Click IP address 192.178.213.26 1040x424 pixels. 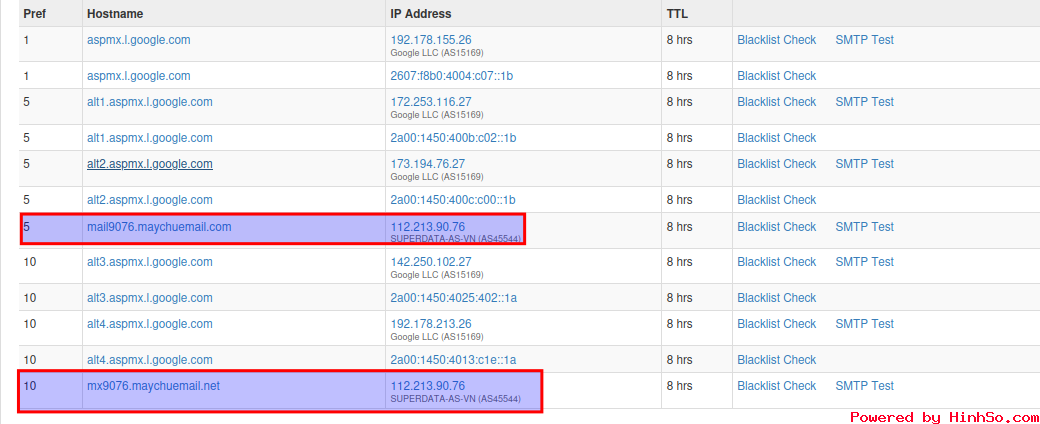430,324
